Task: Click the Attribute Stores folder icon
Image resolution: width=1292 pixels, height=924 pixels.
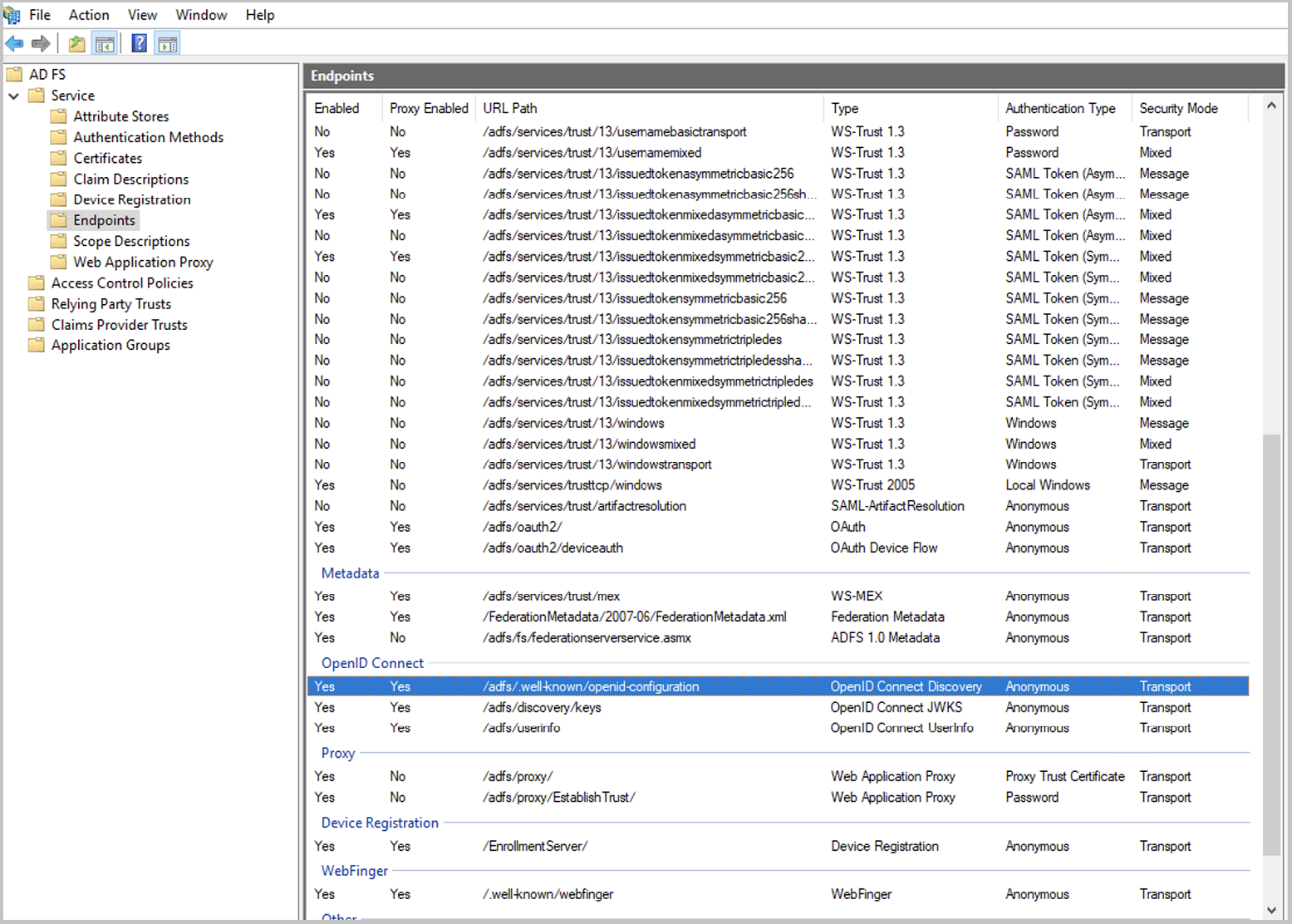Action: pos(59,116)
